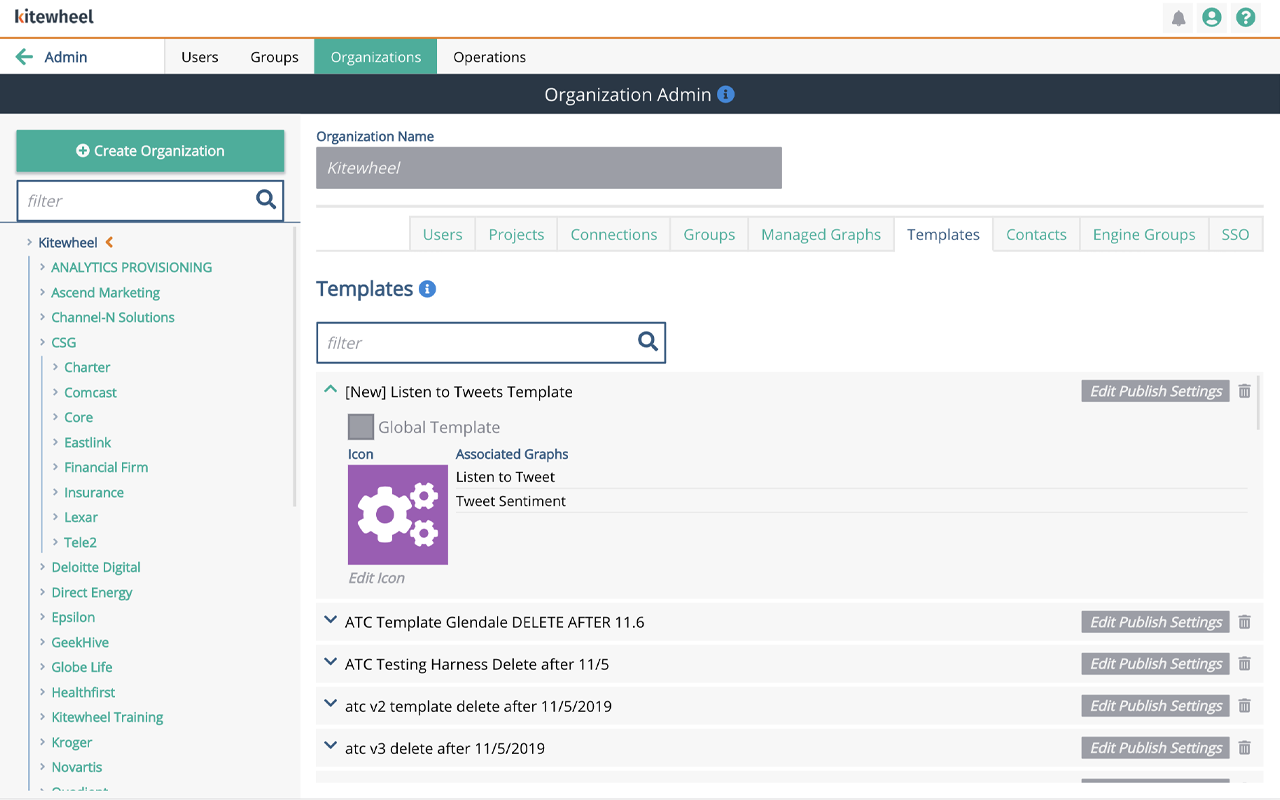Click info icon beside Organization Admin title
This screenshot has width=1280, height=800.
tap(726, 94)
